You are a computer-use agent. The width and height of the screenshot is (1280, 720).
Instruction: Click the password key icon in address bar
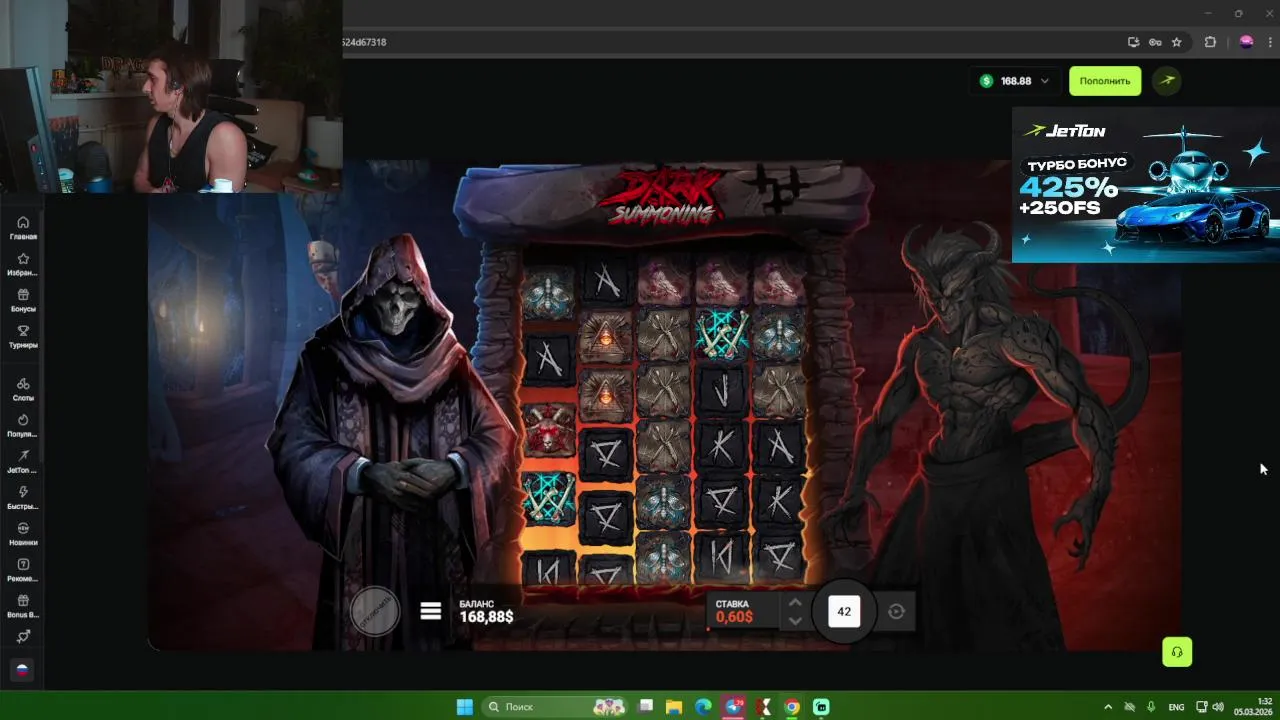pyautogui.click(x=1155, y=42)
